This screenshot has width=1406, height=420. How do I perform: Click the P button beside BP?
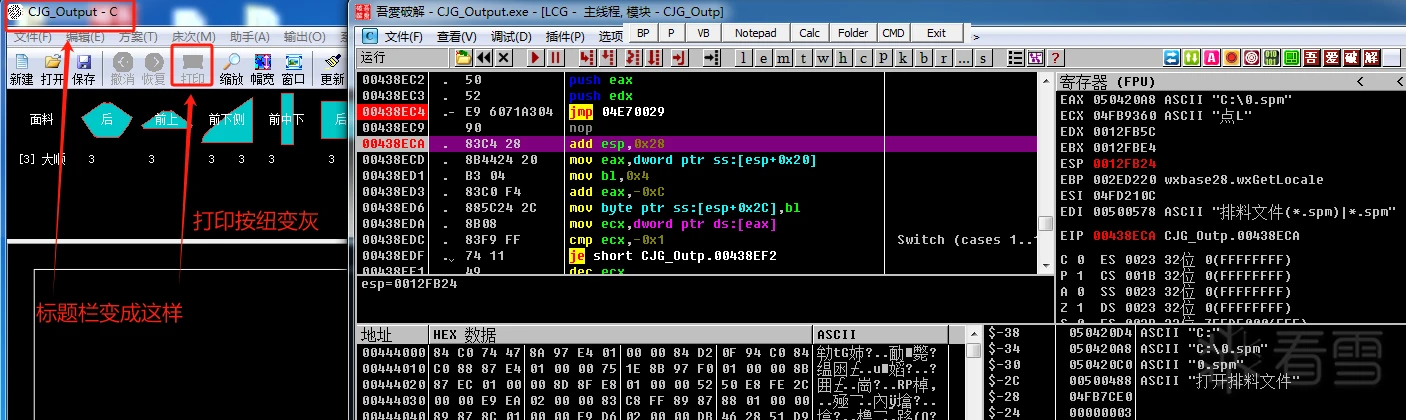tap(671, 33)
